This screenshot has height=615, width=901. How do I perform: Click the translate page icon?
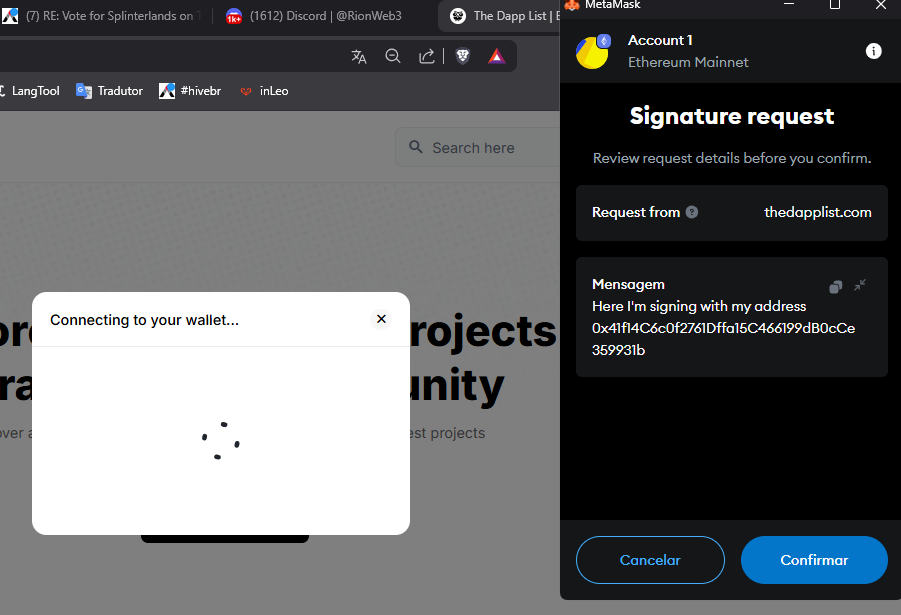tap(359, 56)
